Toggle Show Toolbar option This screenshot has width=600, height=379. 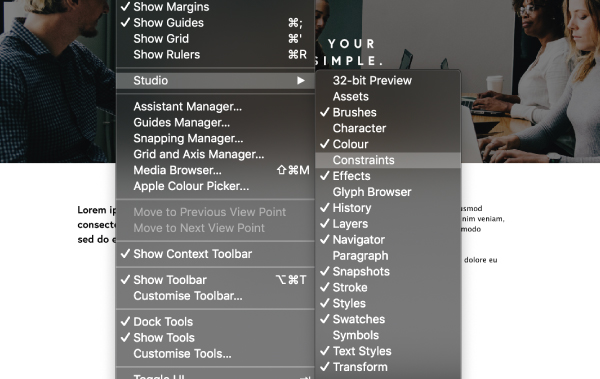coord(215,280)
